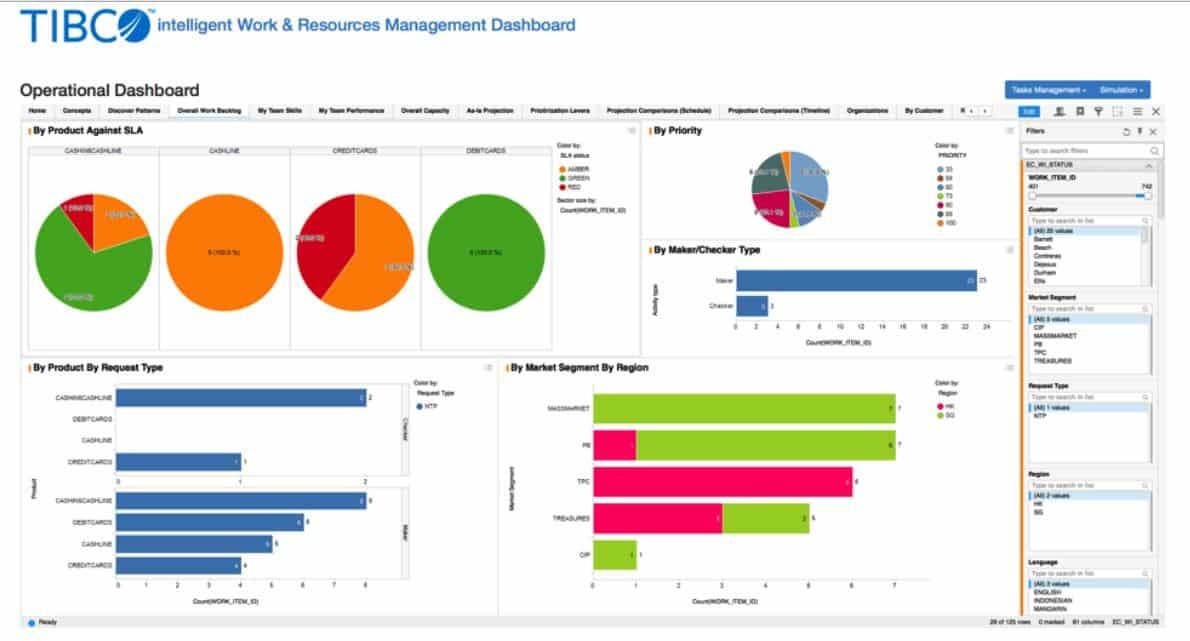Open the hamburger menu icon in toolbar
Screen dimensions: 1190x641
tap(1137, 112)
